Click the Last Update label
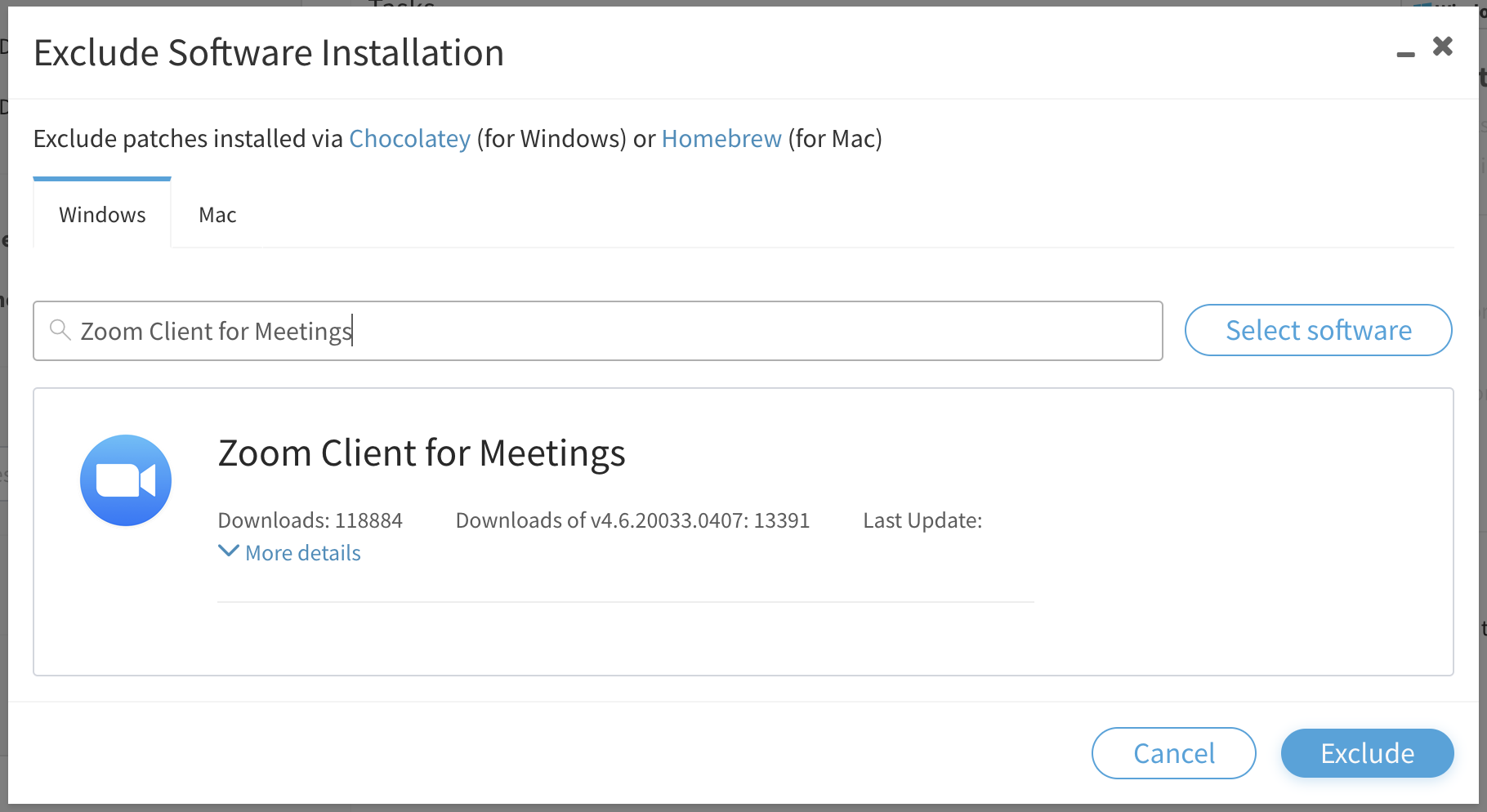The image size is (1487, 812). click(922, 520)
